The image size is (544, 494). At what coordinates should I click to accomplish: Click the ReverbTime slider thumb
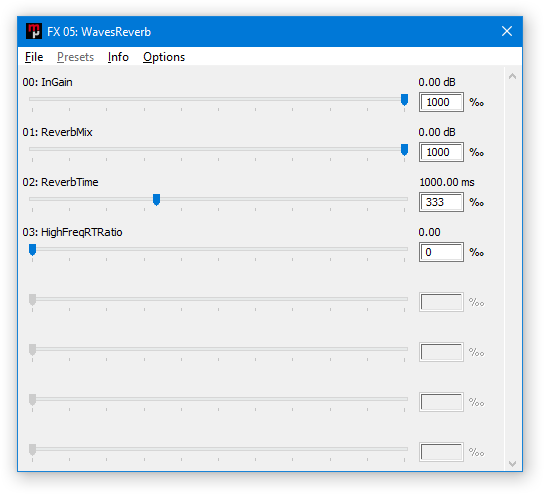[156, 200]
